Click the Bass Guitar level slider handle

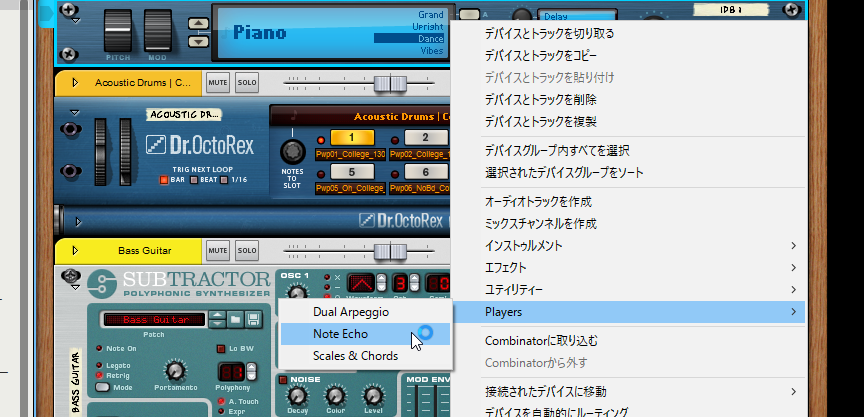click(x=391, y=251)
